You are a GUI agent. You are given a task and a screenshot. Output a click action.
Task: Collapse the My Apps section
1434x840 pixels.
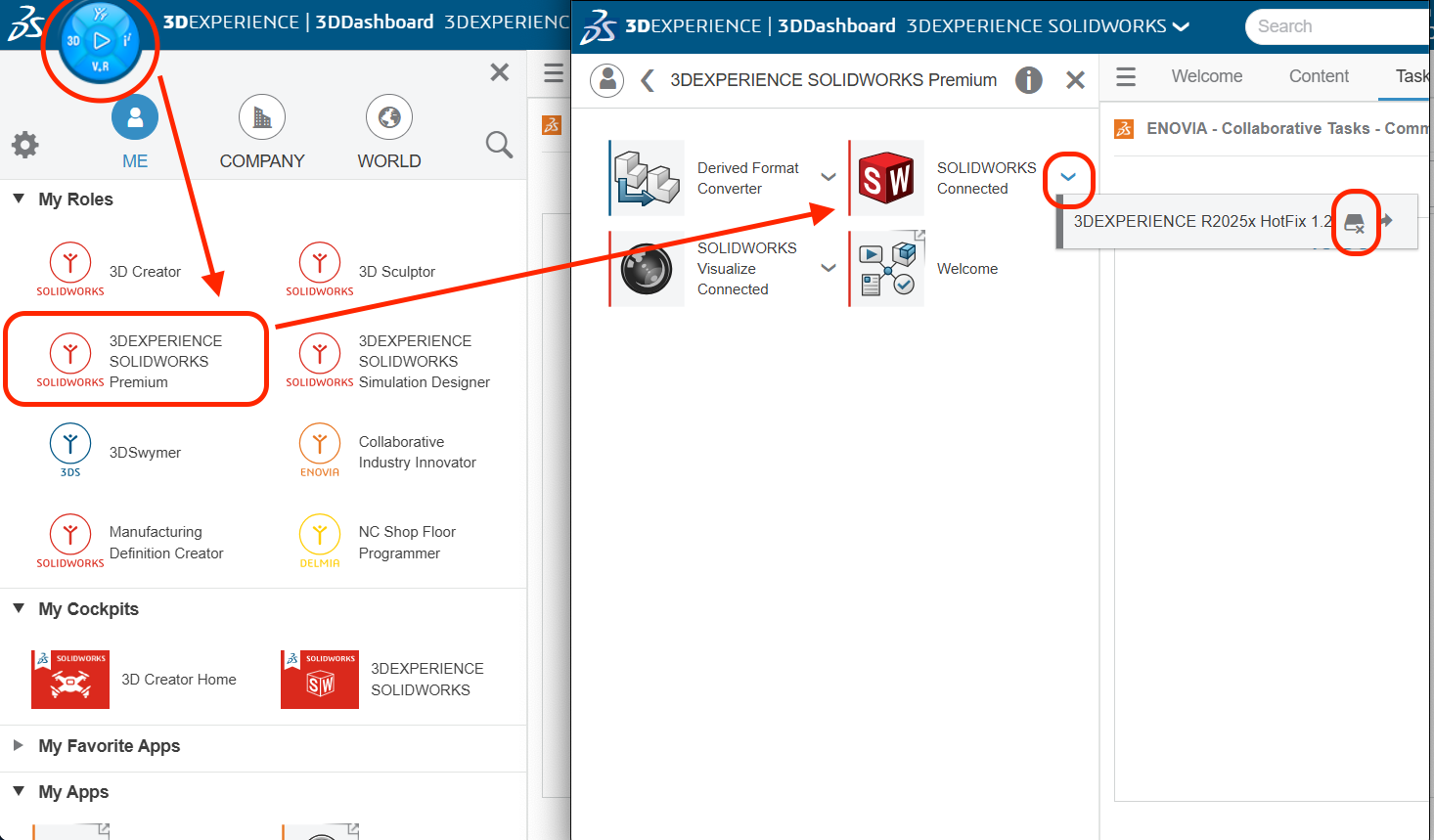tap(19, 791)
